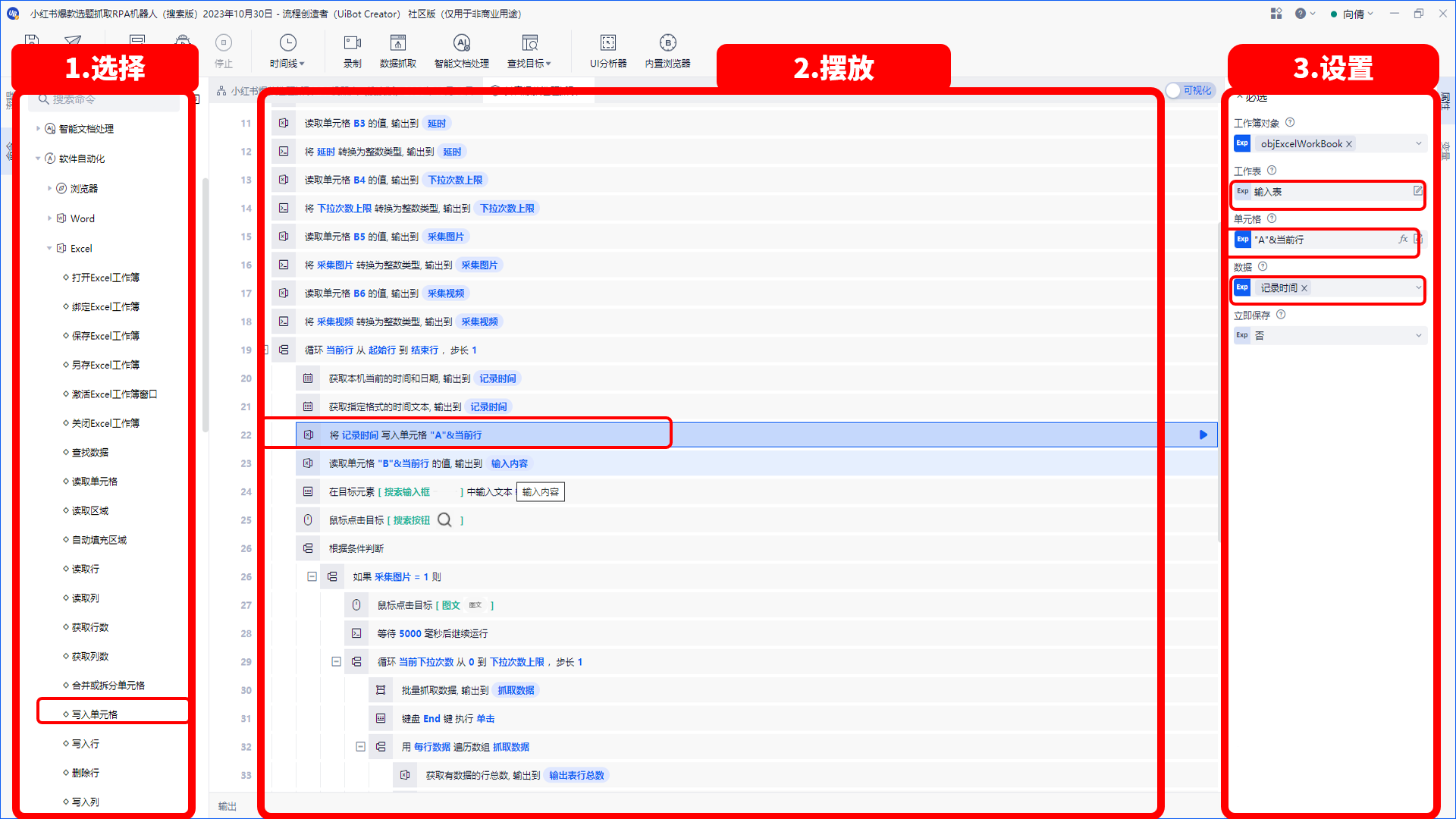Viewport: 1456px width, 819px height.
Task: Collapse the 循环 当前下拉次数 loop block
Action: click(336, 662)
